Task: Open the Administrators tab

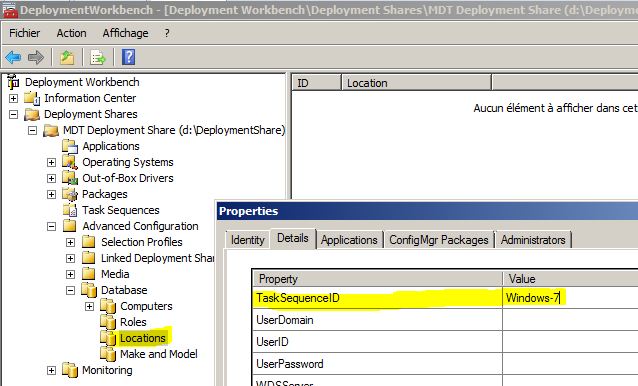Action: 533,240
